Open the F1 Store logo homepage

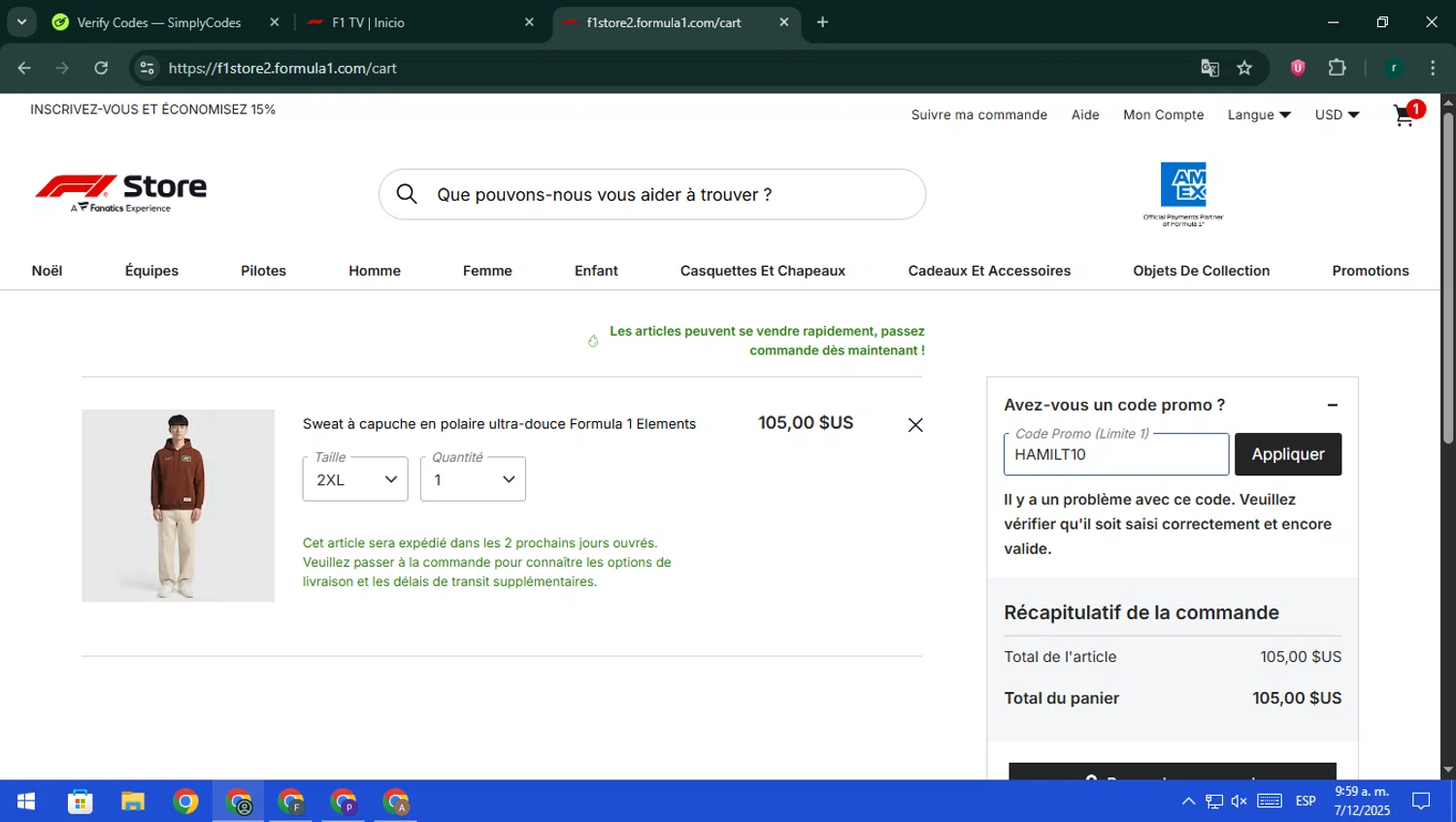tap(120, 193)
